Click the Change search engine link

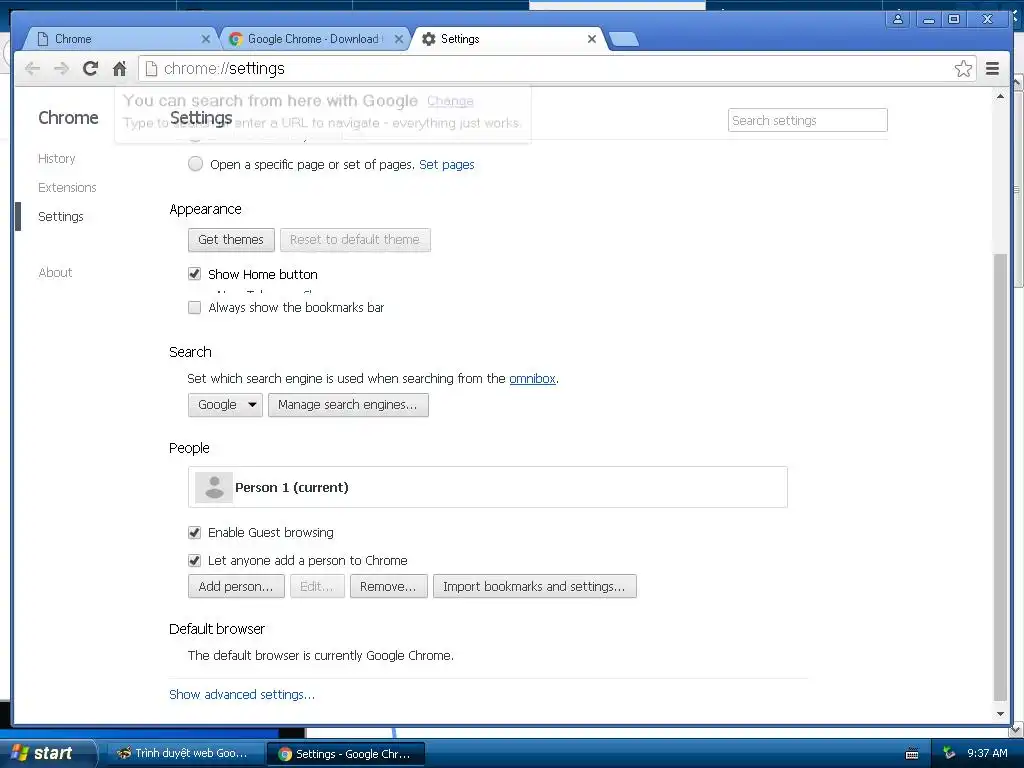coord(450,101)
